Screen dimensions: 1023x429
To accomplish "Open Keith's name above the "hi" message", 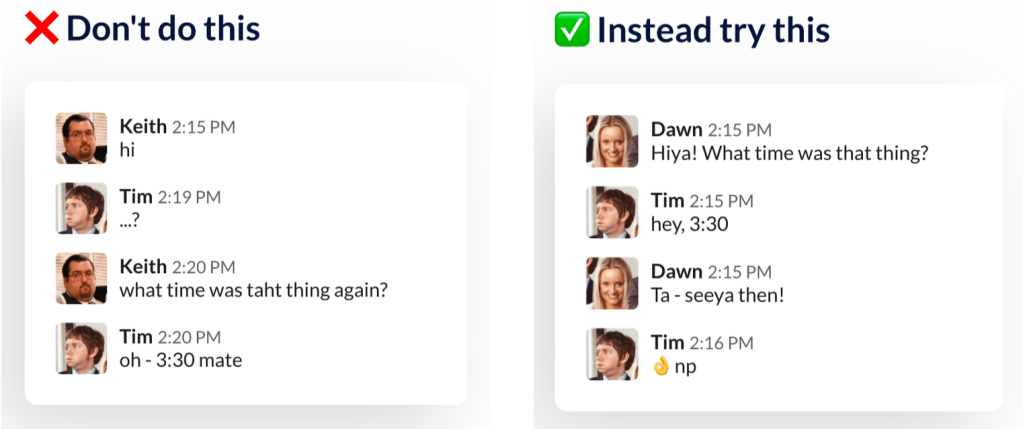I will [x=143, y=127].
